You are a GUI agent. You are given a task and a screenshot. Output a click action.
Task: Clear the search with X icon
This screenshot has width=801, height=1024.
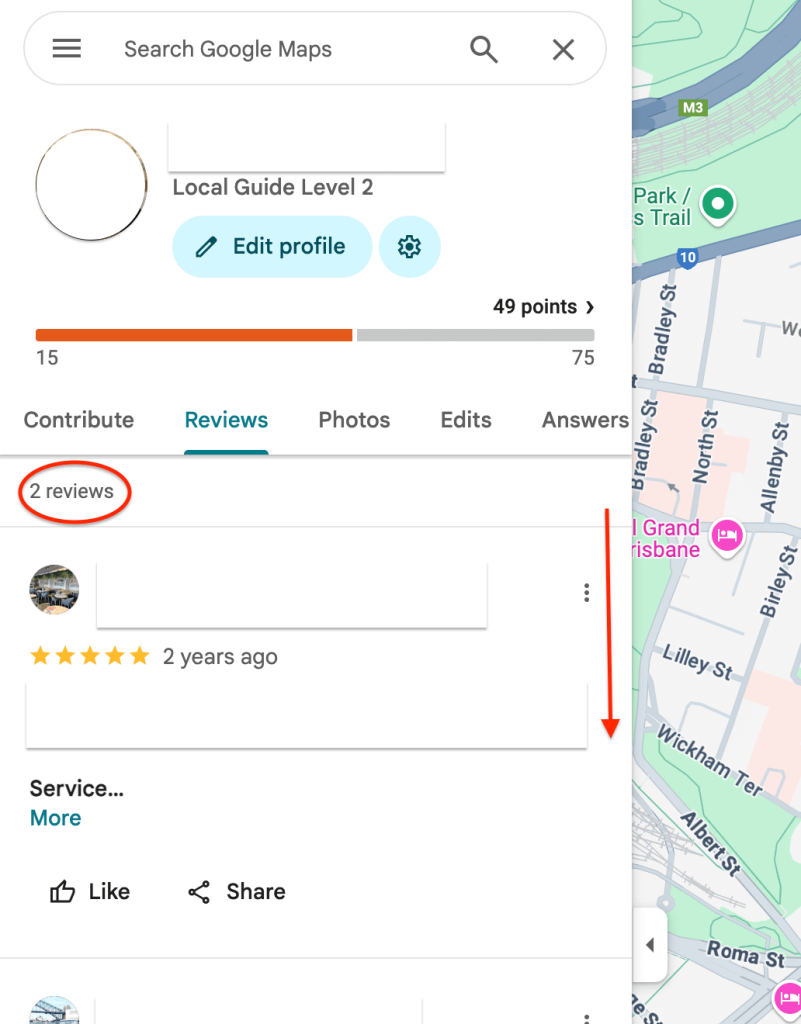tap(564, 49)
